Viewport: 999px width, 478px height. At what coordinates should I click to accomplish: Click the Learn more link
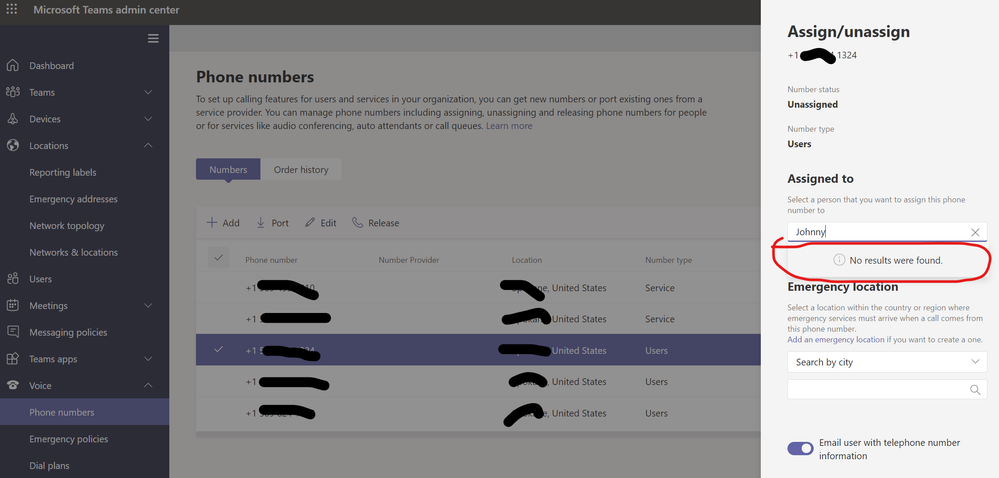coord(509,126)
